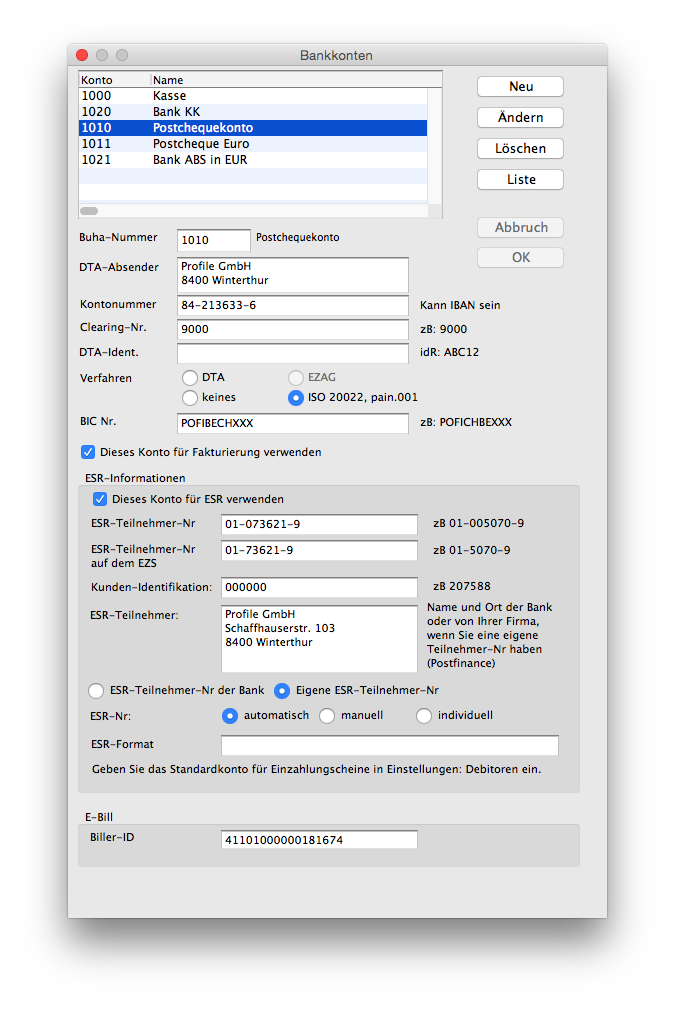The image size is (675, 1010).
Task: Set ESR-Nr to manuell
Action: 327,716
